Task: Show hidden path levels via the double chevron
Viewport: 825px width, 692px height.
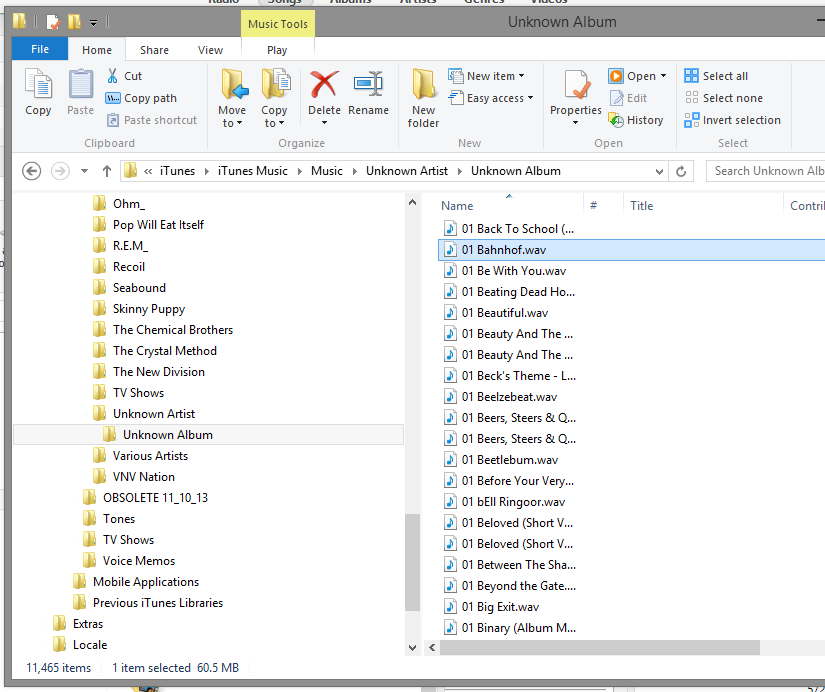Action: [148, 171]
